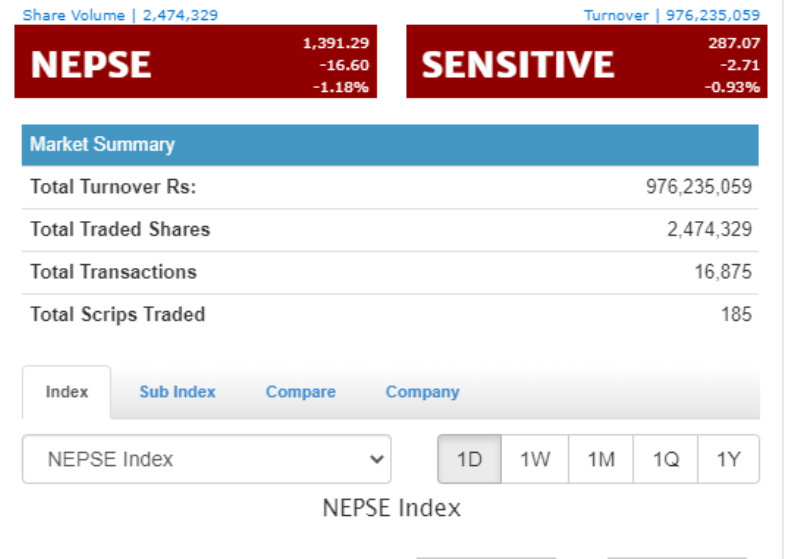The height and width of the screenshot is (559, 800).
Task: Click the NEPSE index red panel
Action: [195, 61]
